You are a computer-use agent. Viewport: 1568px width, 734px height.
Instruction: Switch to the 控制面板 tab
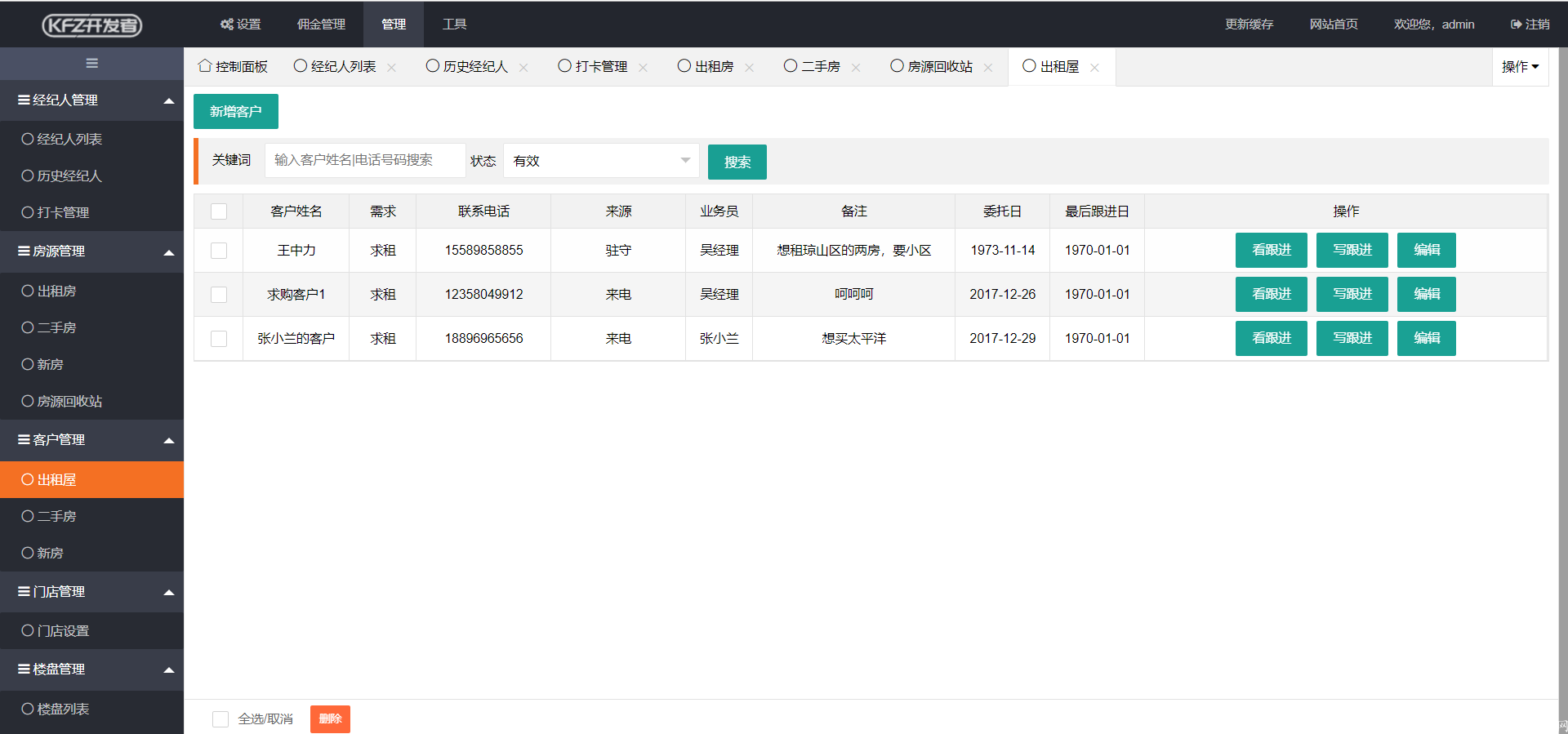point(233,67)
